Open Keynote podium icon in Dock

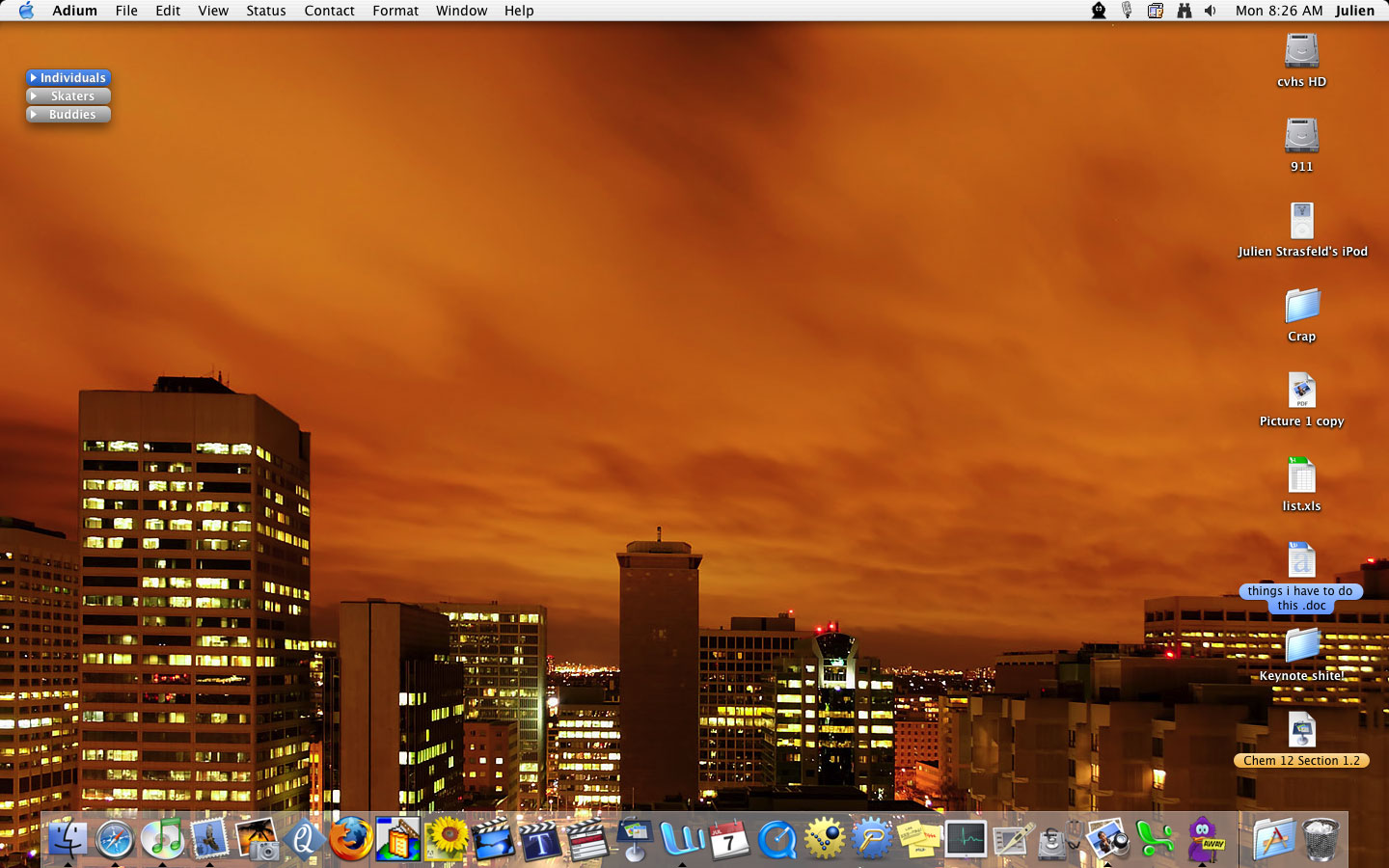pyautogui.click(x=635, y=838)
